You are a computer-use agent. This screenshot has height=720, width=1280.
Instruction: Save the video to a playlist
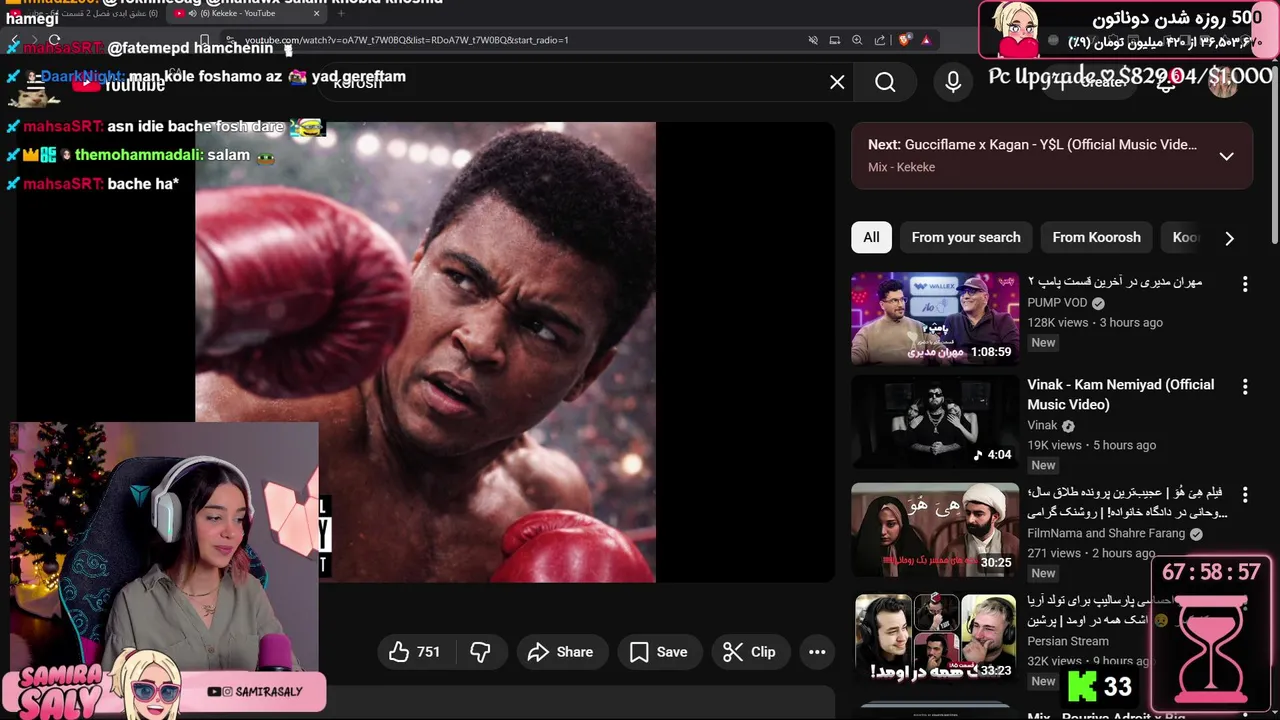(x=658, y=652)
